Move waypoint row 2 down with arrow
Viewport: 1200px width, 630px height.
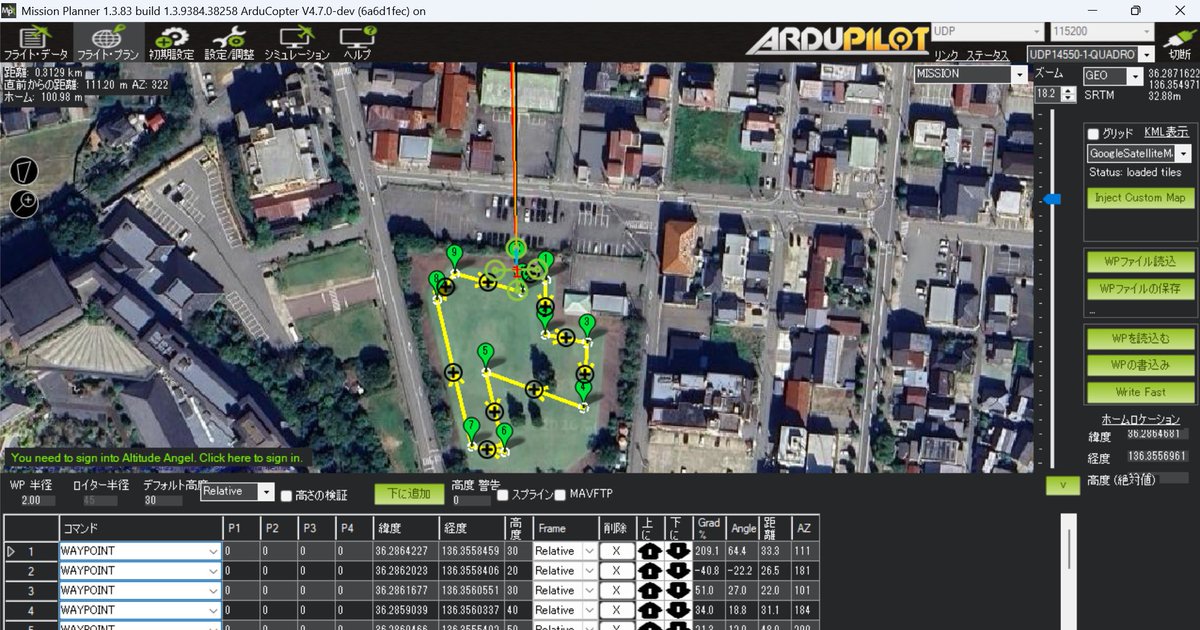677,571
